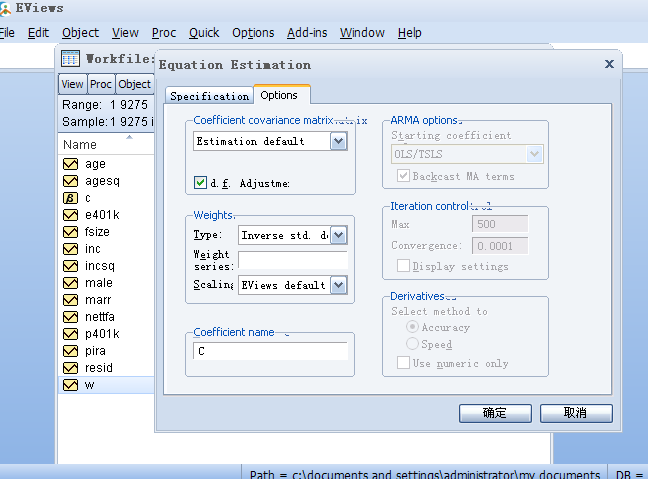The height and width of the screenshot is (479, 648).
Task: Toggle the d.f. Adjustment checkbox
Action: [x=200, y=182]
